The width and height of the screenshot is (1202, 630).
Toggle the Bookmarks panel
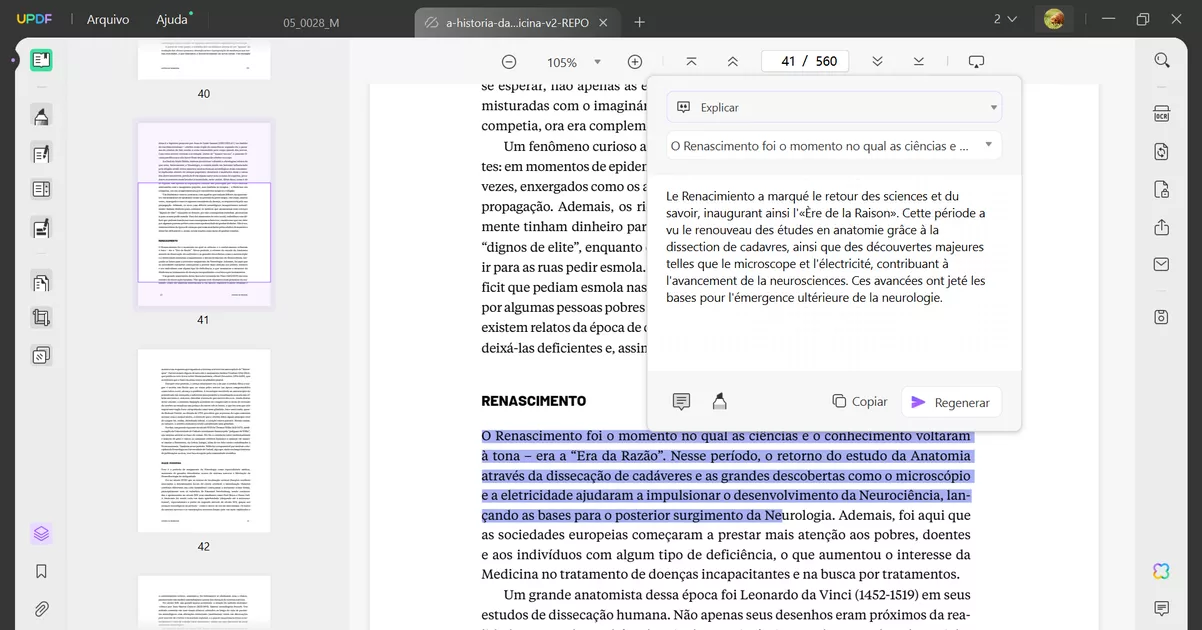tap(40, 570)
